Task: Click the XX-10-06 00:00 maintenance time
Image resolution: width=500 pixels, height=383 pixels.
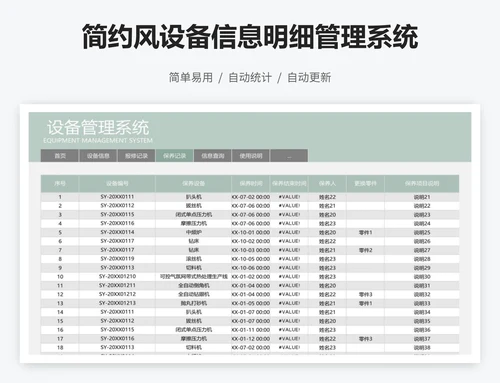Action: click(x=251, y=268)
